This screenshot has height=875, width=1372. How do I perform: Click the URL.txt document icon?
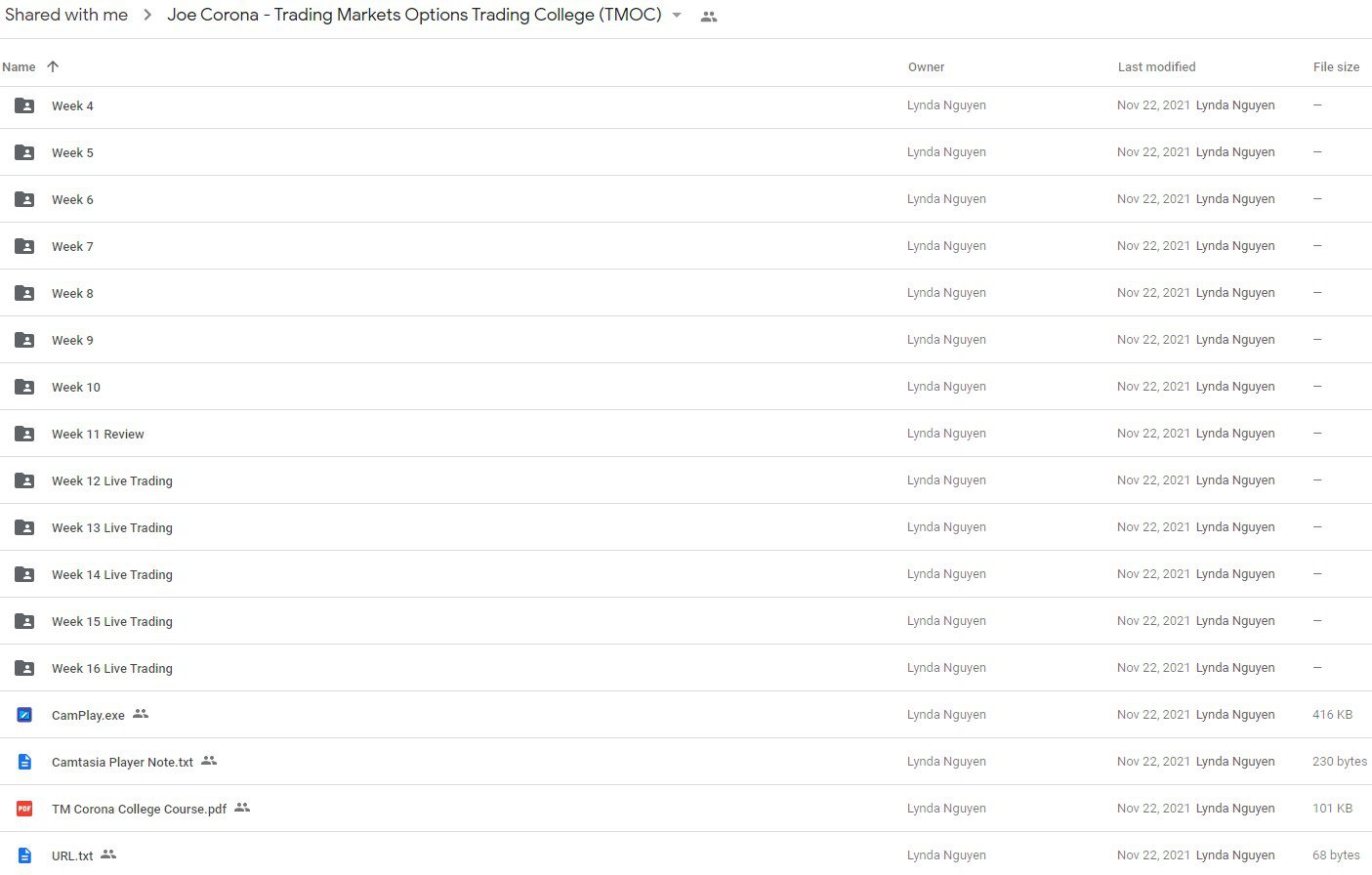[x=24, y=855]
